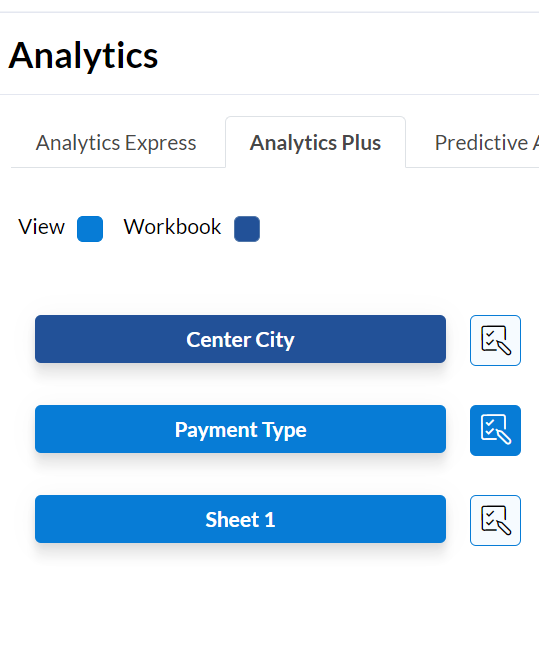Image resolution: width=539 pixels, height=647 pixels.
Task: Open the Center City workbook
Action: [240, 339]
